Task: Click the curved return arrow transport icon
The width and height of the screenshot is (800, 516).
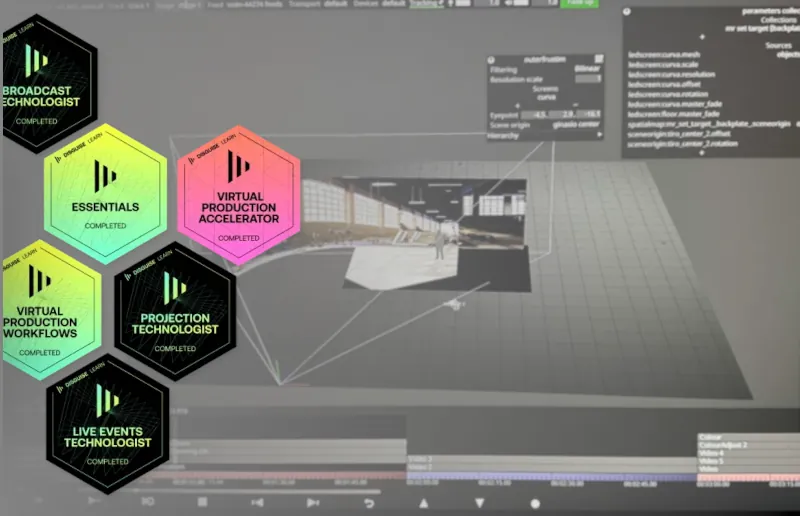Action: 369,503
